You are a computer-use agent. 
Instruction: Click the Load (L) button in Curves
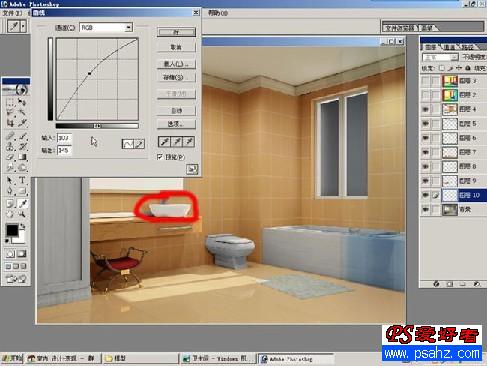tap(176, 64)
